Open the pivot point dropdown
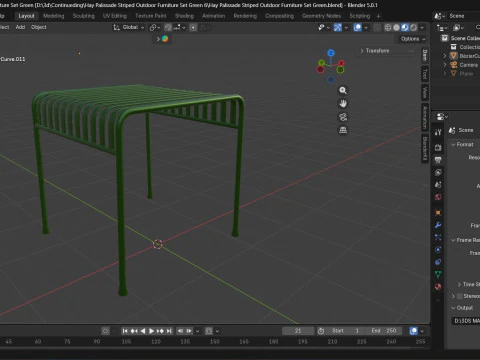The height and width of the screenshot is (360, 480). (x=155, y=27)
